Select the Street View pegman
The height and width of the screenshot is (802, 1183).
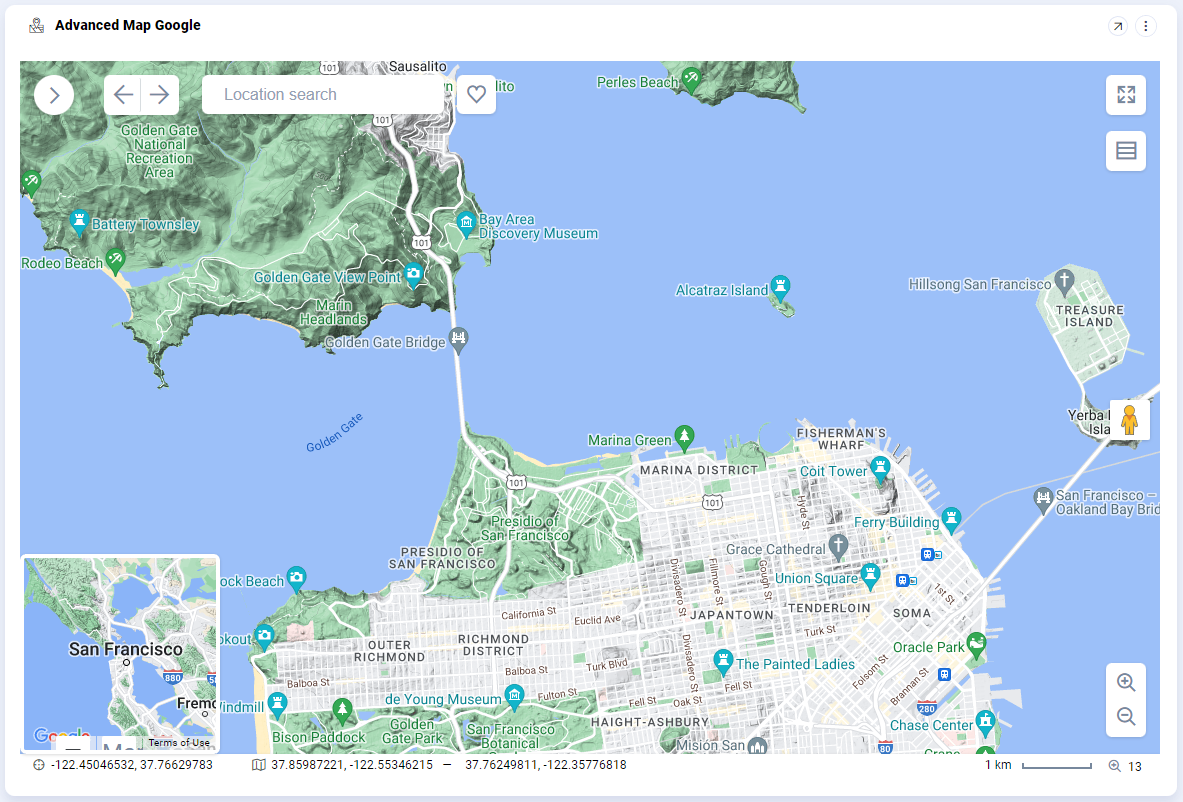click(1129, 420)
